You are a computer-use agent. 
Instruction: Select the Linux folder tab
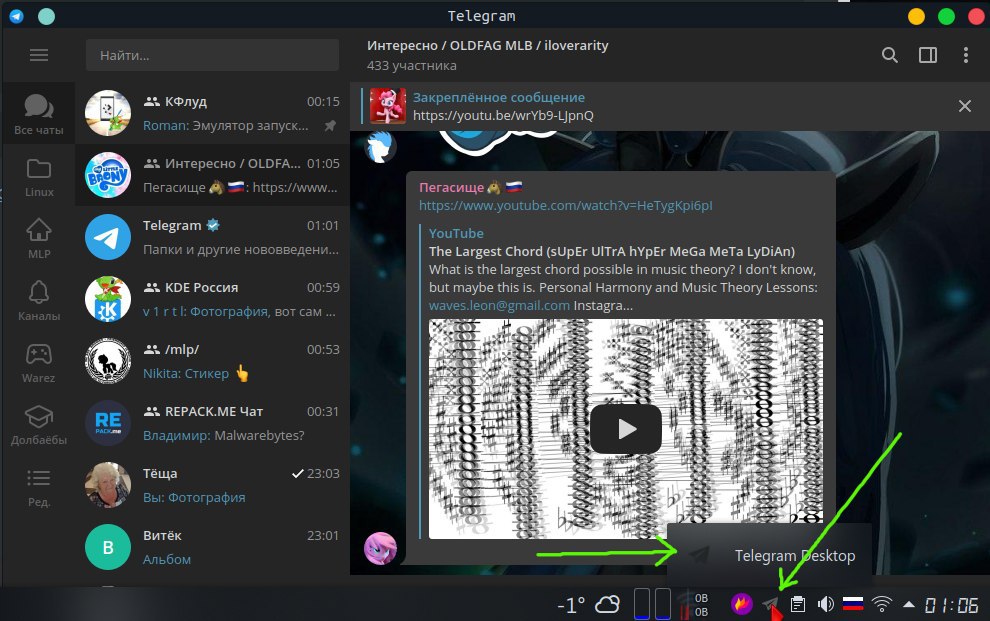click(39, 176)
